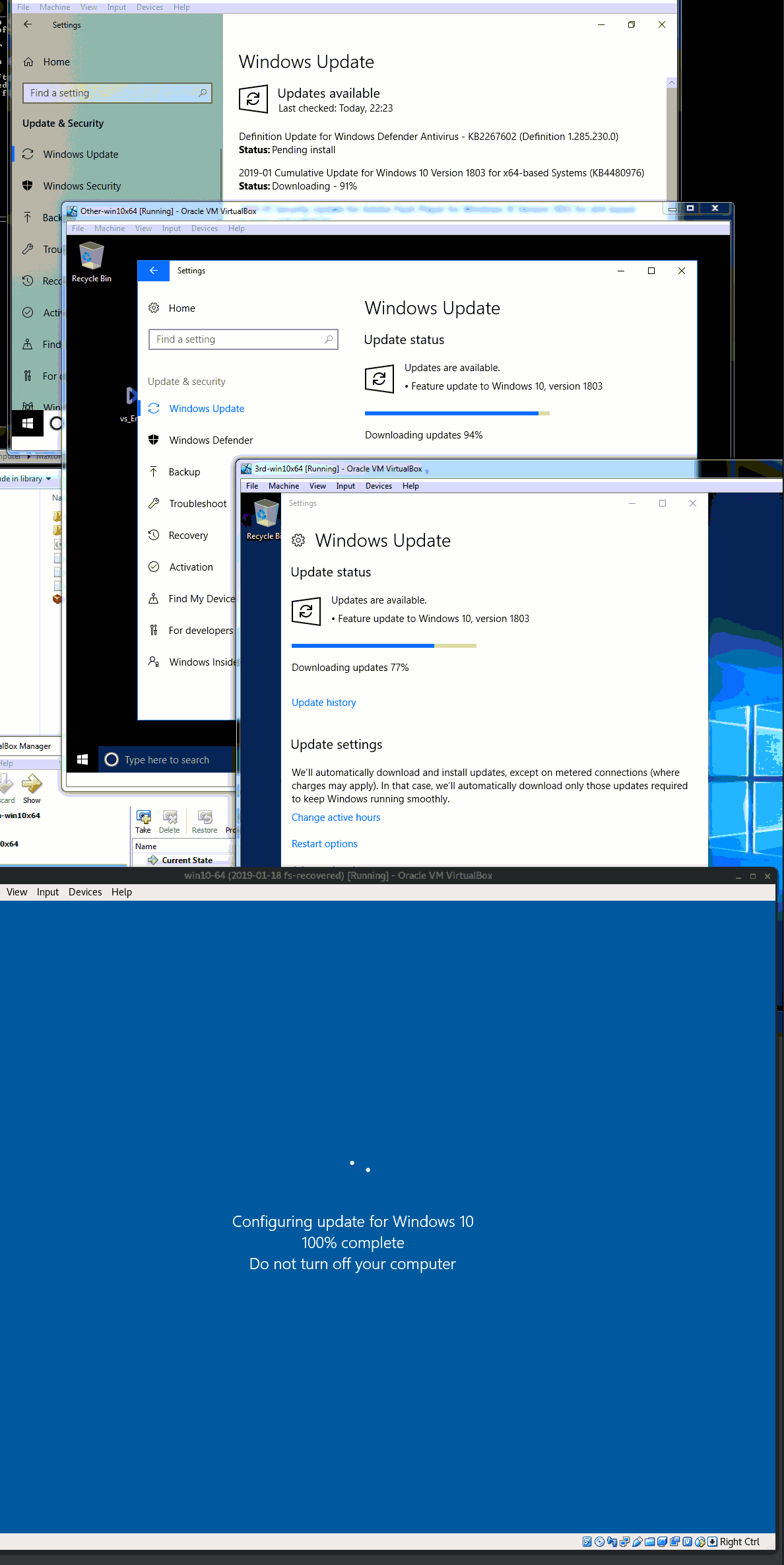784x1565 pixels.
Task: Open Machine menu of 3rd-win10x64 window
Action: pyautogui.click(x=284, y=486)
